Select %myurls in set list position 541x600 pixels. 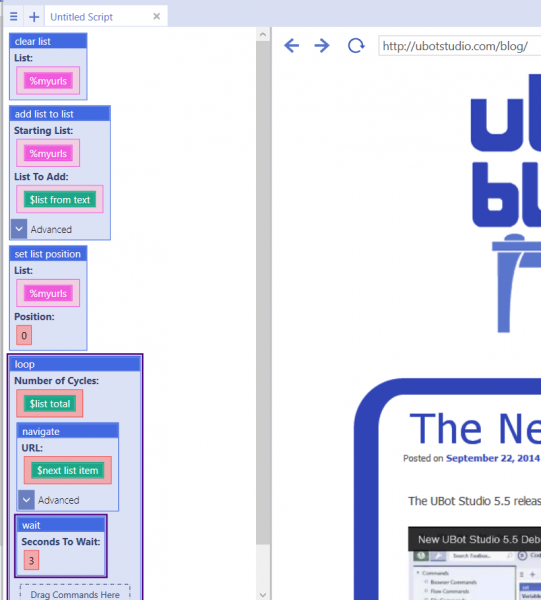pos(48,293)
